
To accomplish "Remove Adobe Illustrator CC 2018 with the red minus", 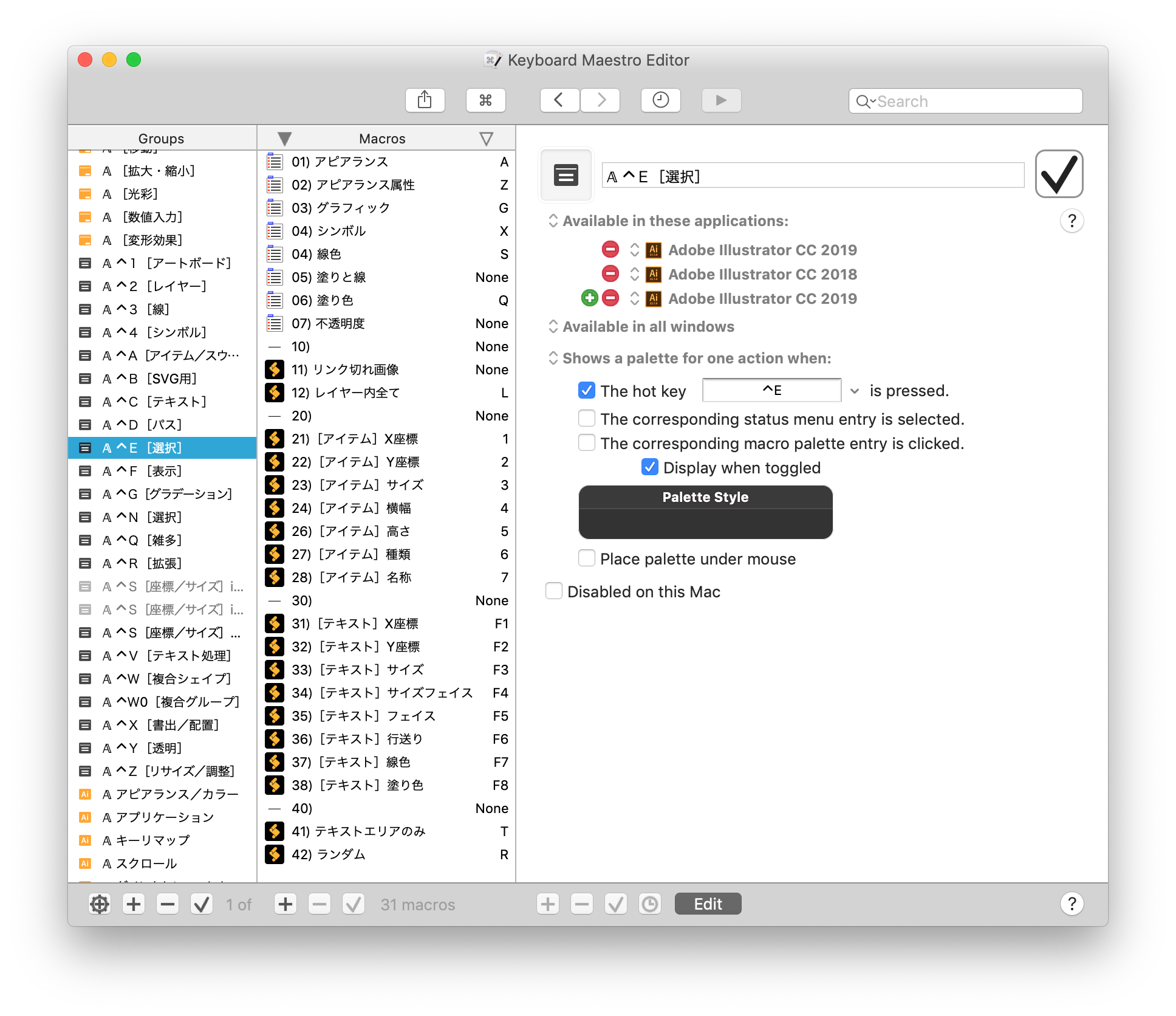I will (610, 274).
